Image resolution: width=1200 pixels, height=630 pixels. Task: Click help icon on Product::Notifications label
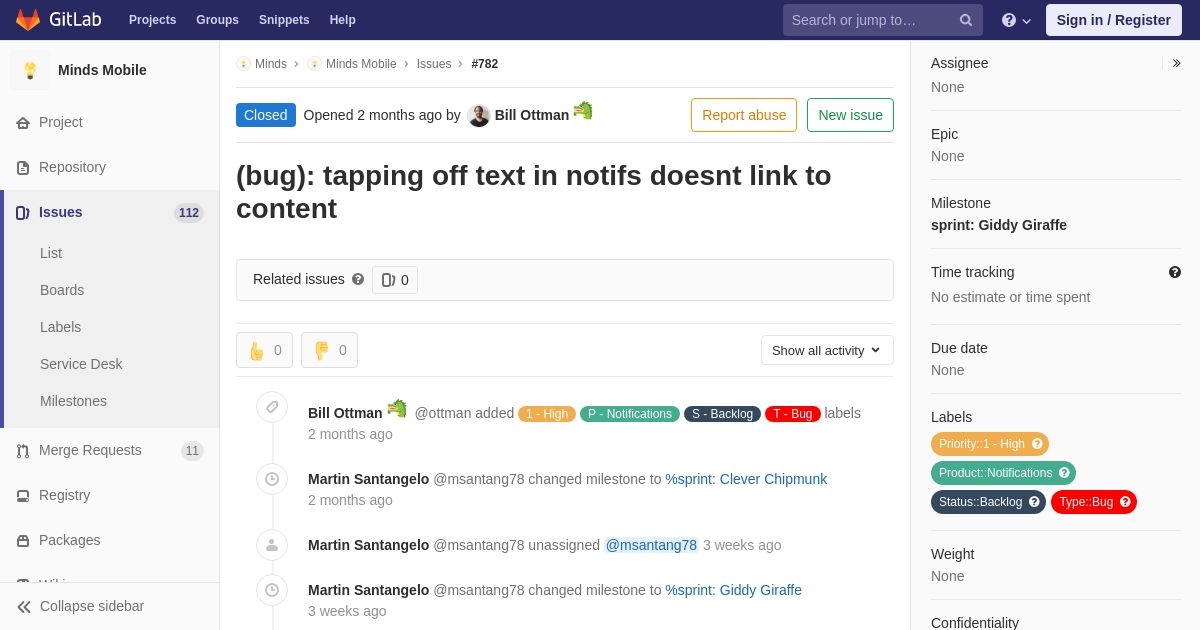pyautogui.click(x=1064, y=473)
